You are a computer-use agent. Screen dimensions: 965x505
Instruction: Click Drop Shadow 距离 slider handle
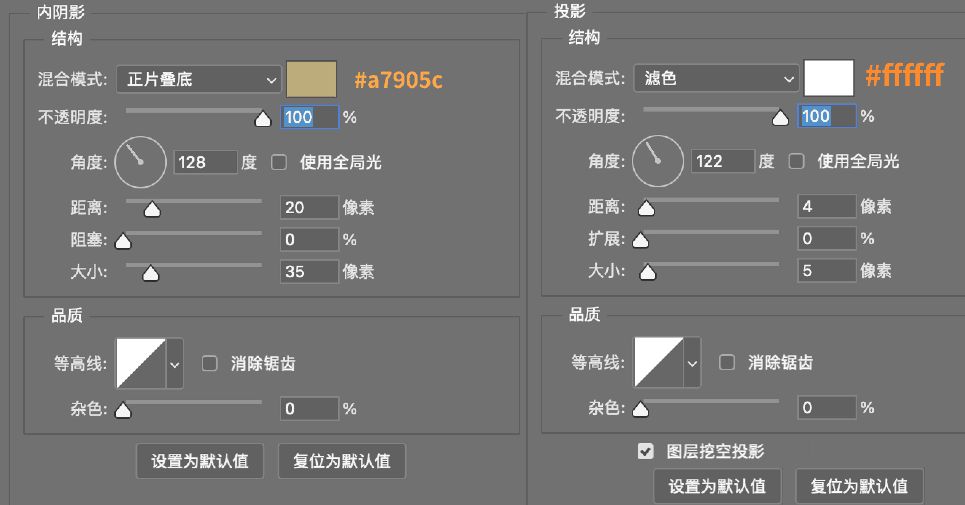pyautogui.click(x=646, y=208)
